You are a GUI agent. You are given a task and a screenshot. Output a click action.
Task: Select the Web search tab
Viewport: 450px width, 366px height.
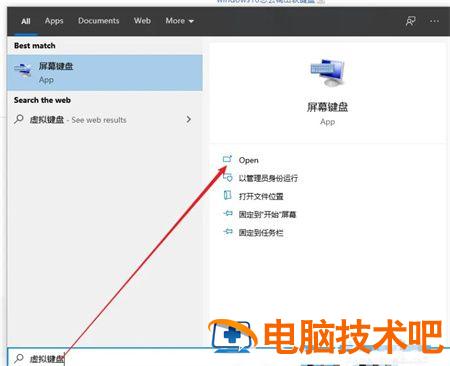point(142,21)
